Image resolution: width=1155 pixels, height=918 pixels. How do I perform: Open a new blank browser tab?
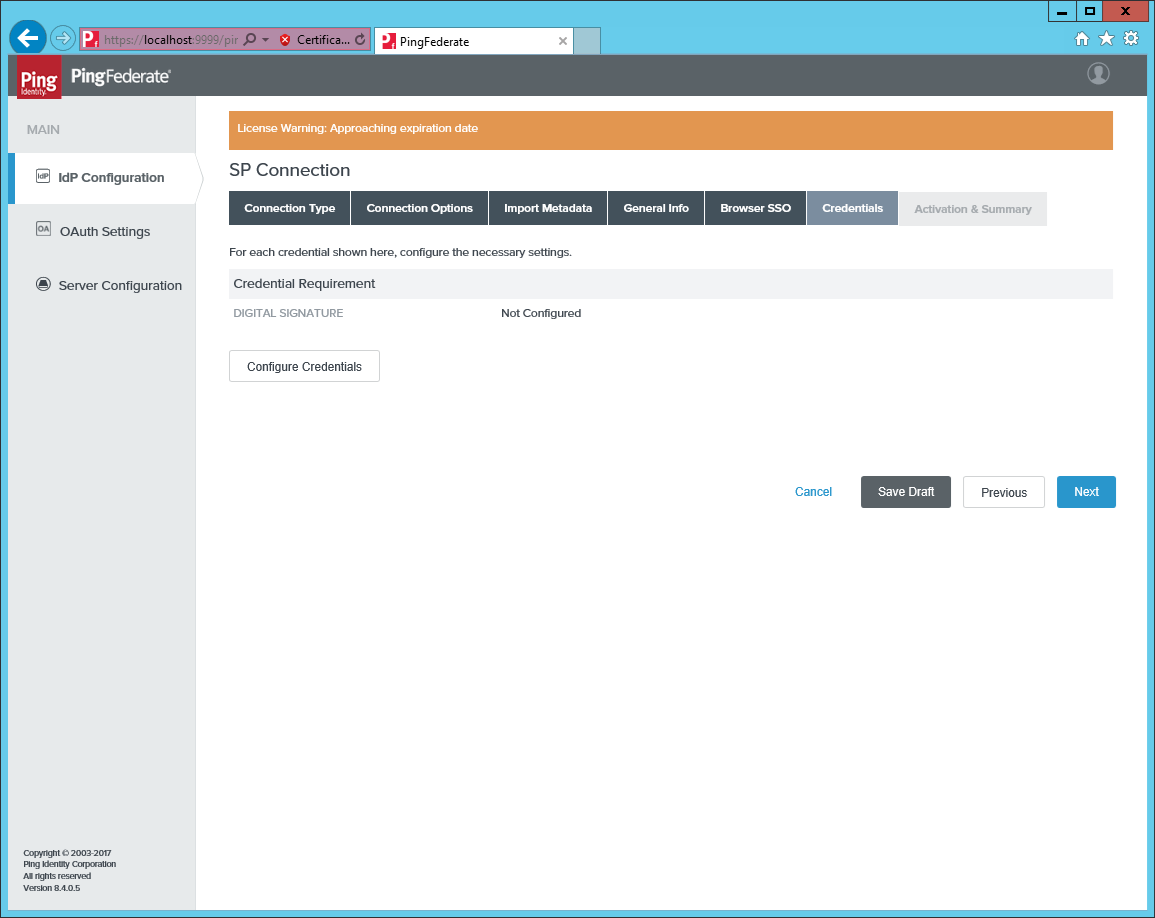pos(587,41)
